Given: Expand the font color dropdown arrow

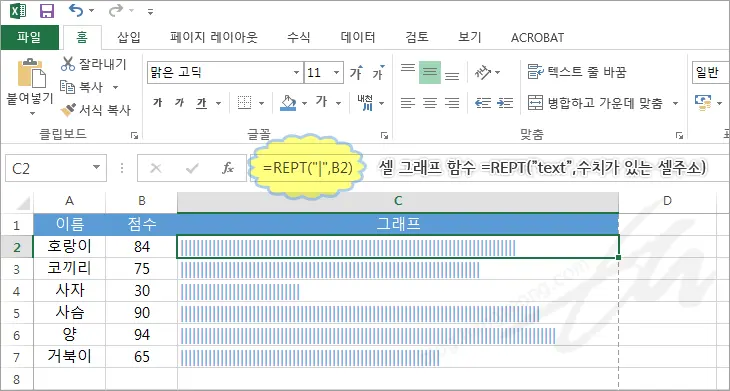Looking at the screenshot, I should (338, 103).
